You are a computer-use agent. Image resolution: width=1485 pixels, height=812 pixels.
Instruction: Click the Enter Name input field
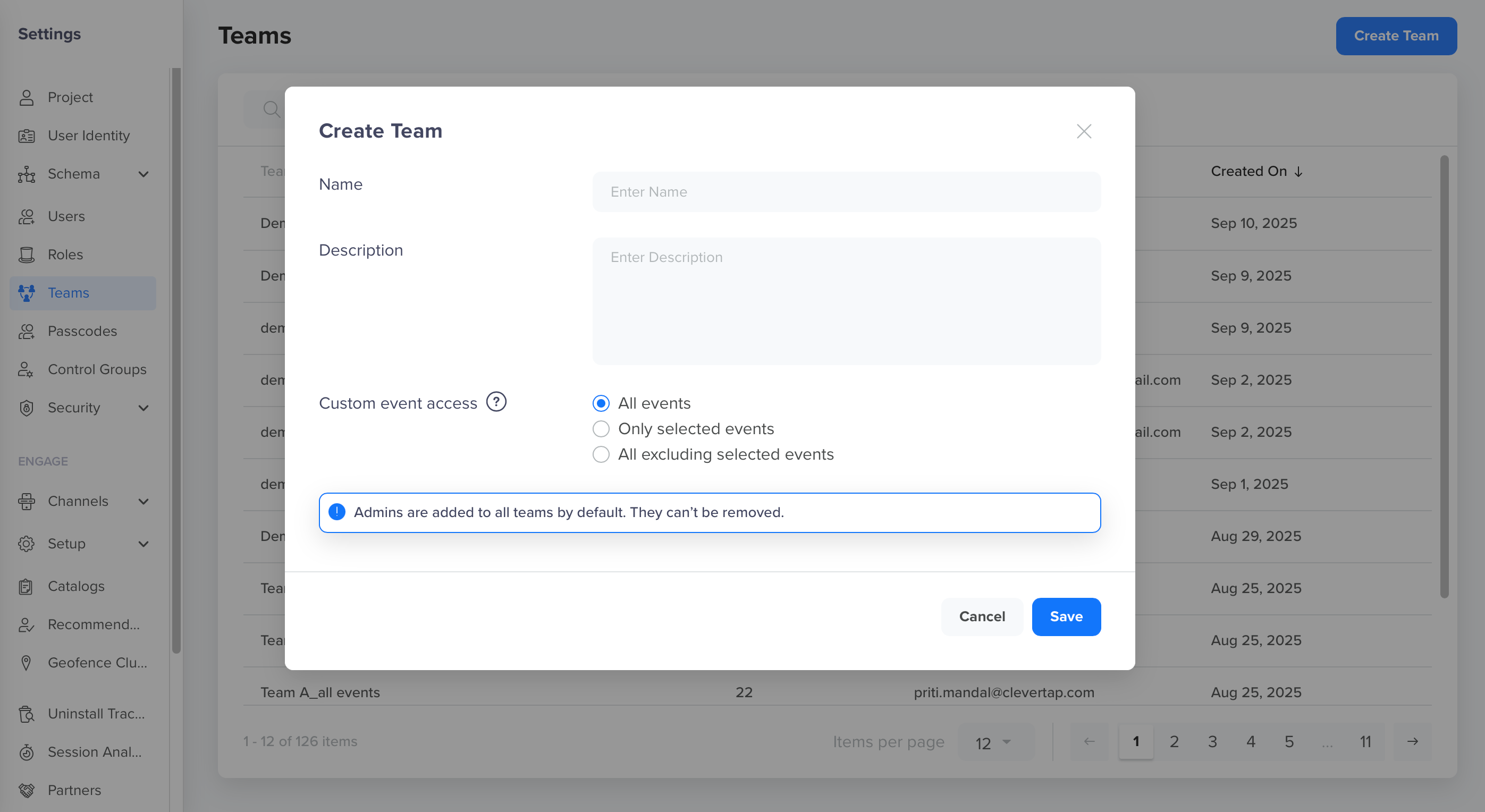click(x=846, y=191)
